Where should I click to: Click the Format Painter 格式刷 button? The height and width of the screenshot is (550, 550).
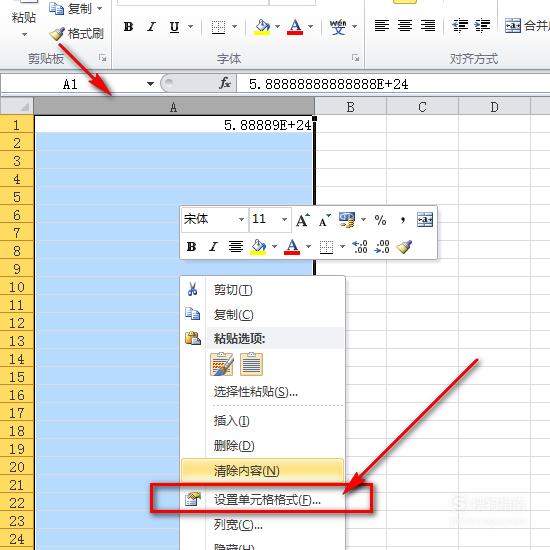[x=76, y=34]
